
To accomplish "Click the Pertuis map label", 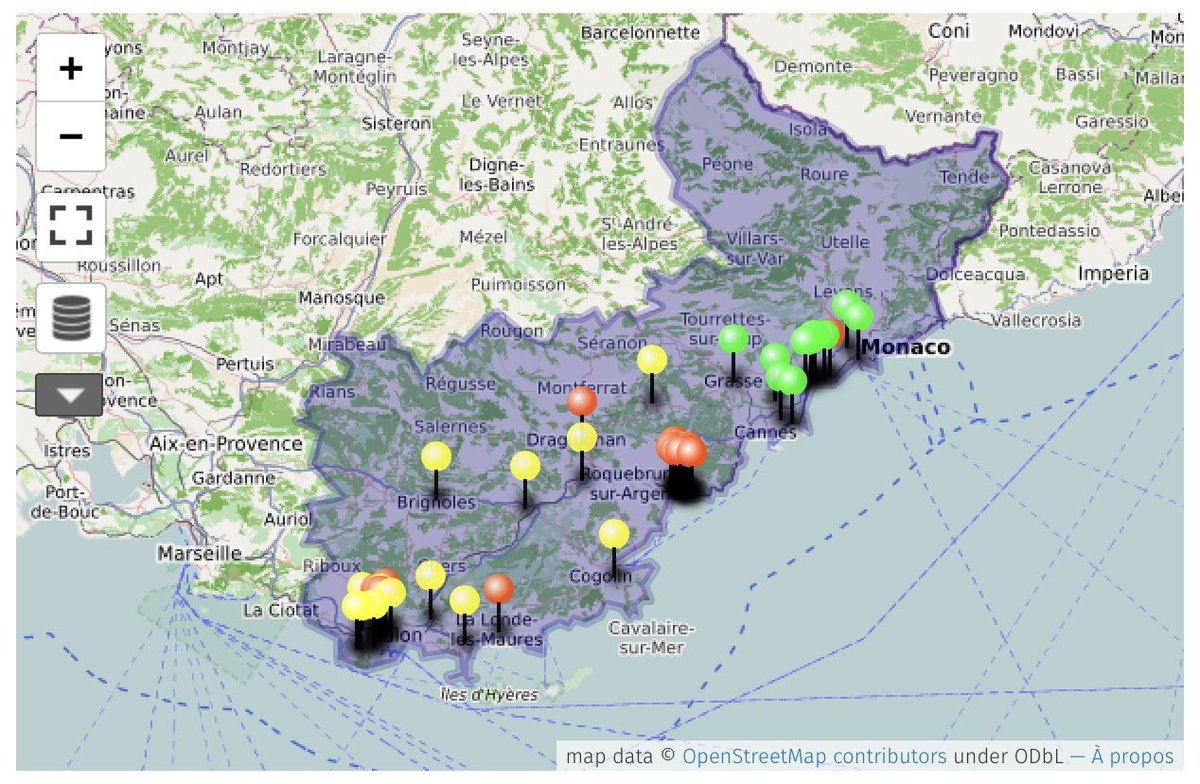I will [246, 364].
